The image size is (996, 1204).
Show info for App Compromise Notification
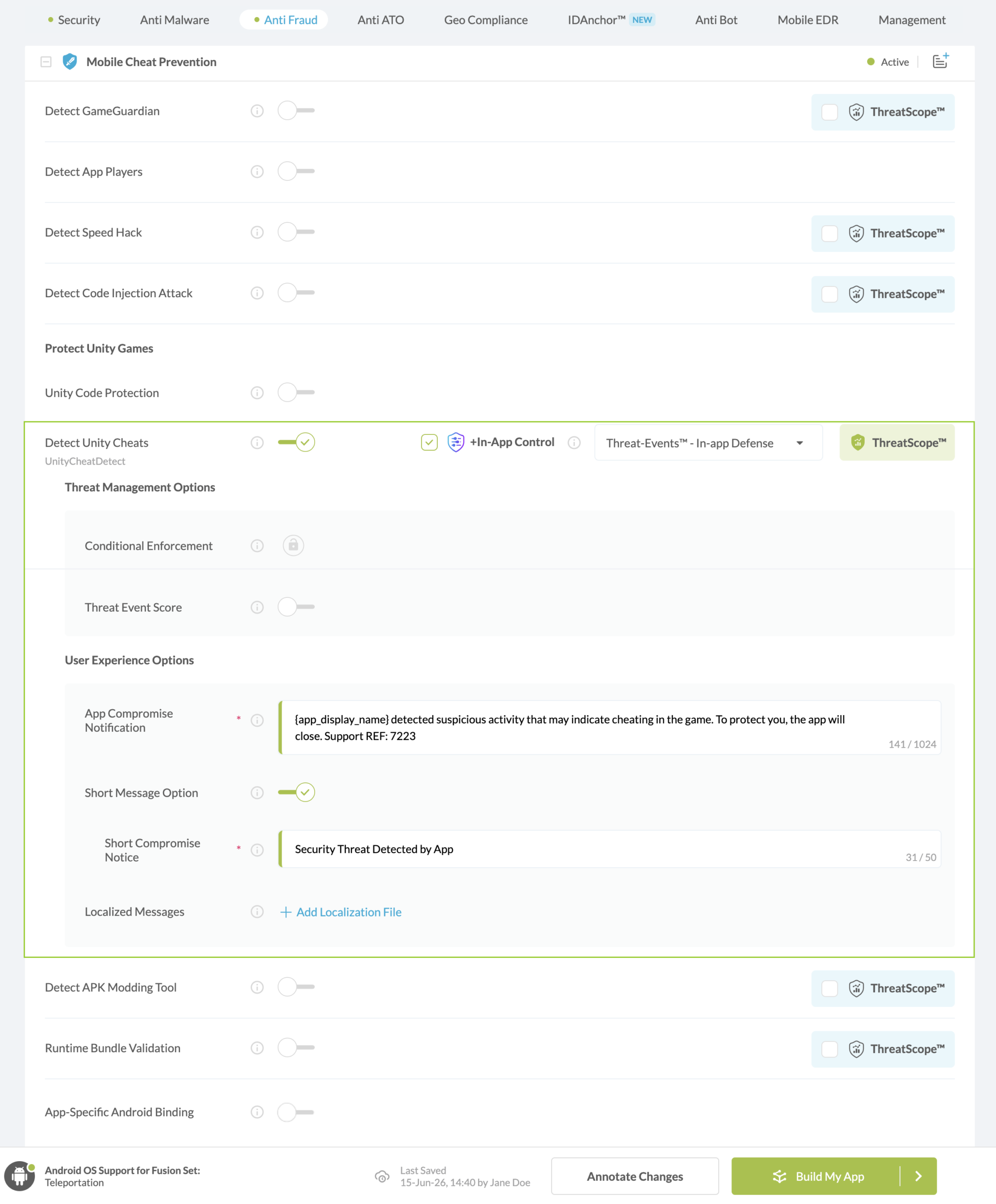(257, 720)
